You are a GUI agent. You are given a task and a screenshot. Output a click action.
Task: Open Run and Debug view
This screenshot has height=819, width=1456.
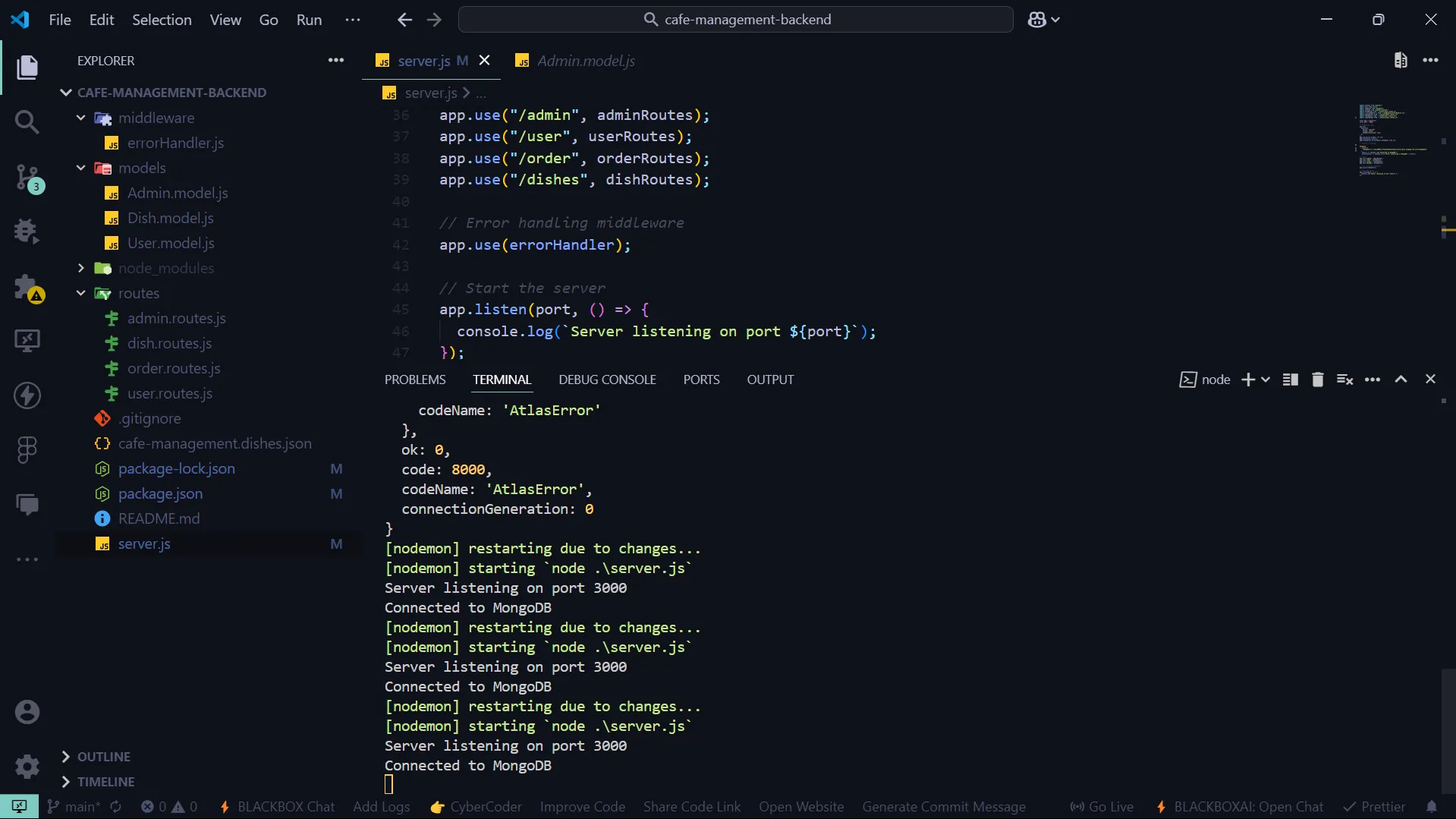(27, 232)
